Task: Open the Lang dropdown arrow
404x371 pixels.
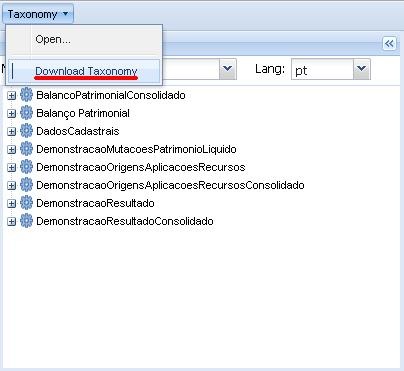Action: (361, 69)
